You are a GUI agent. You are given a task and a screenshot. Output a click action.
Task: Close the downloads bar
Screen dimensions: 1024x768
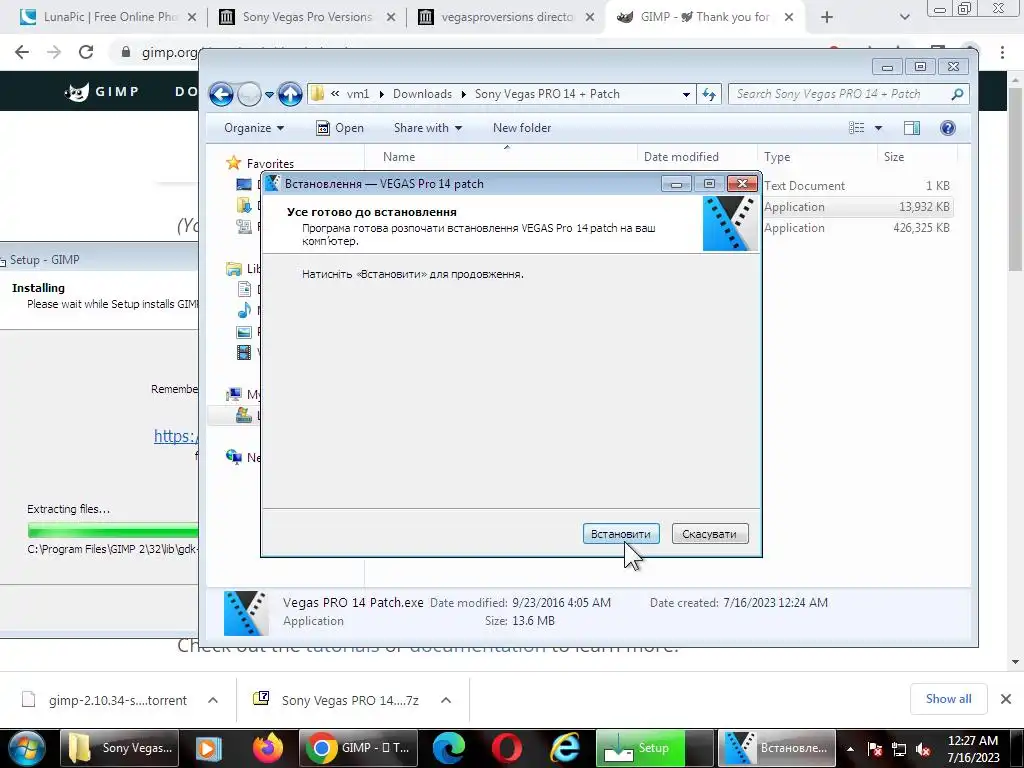1006,699
